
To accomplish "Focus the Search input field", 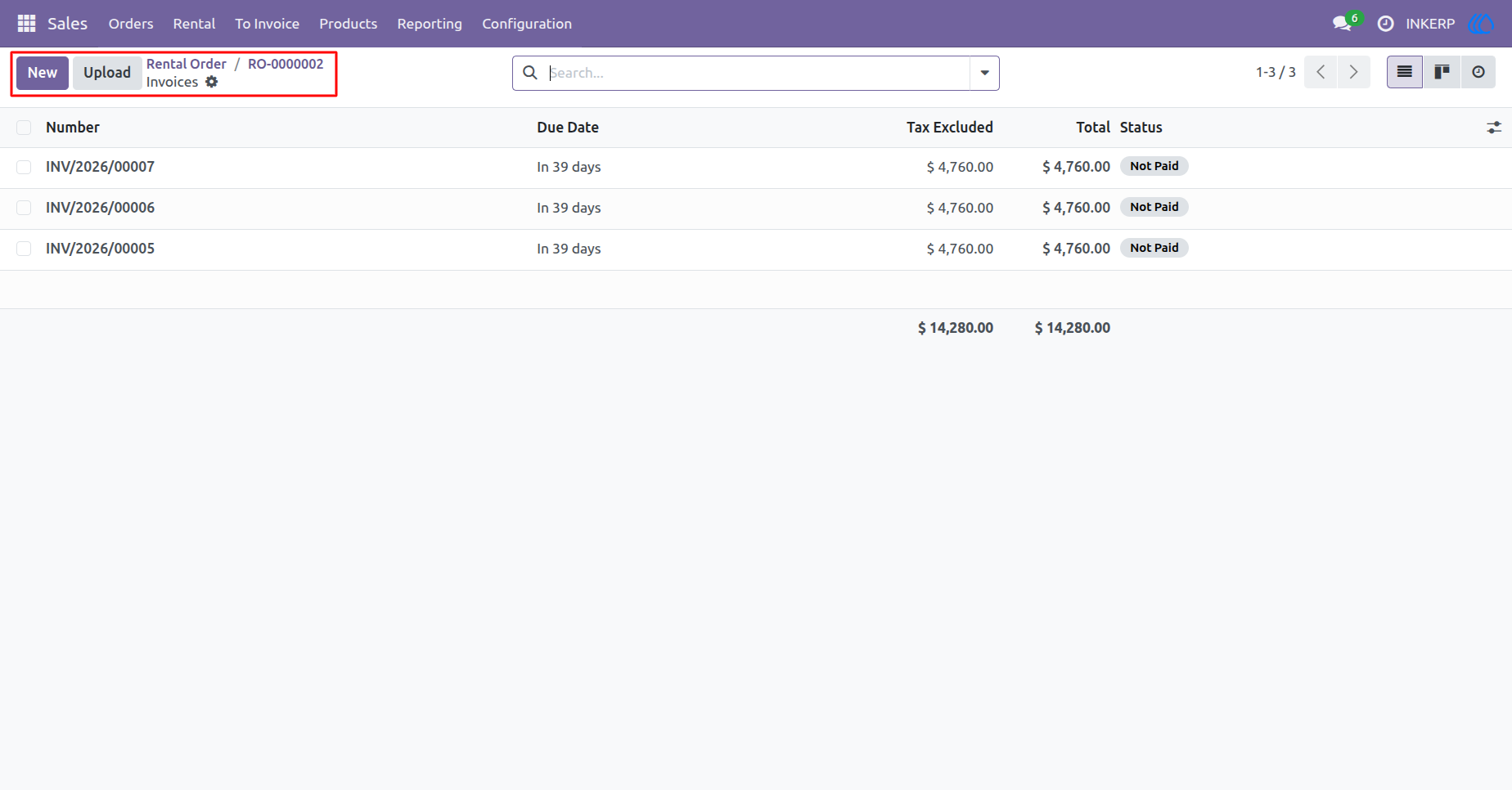I will pos(757,73).
